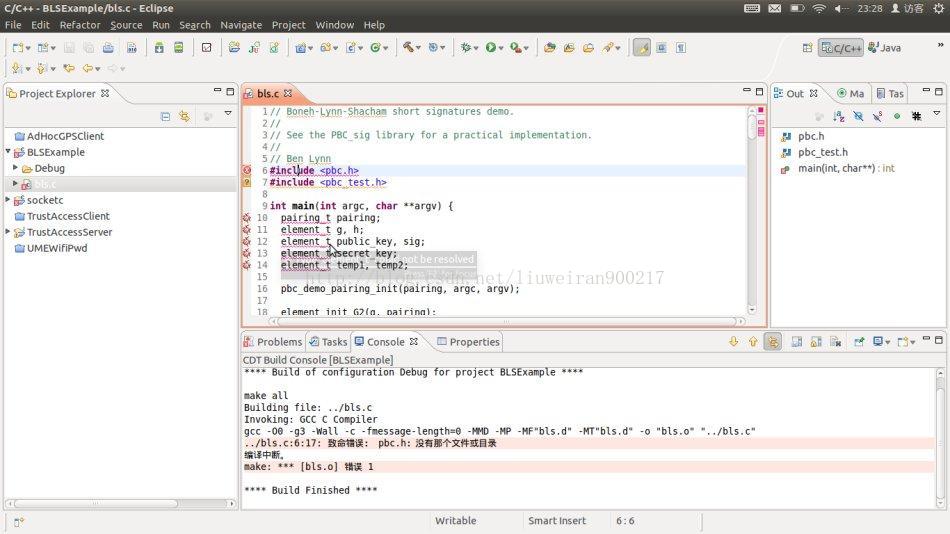
Task: Click Pin Console icon
Action: coord(859,342)
